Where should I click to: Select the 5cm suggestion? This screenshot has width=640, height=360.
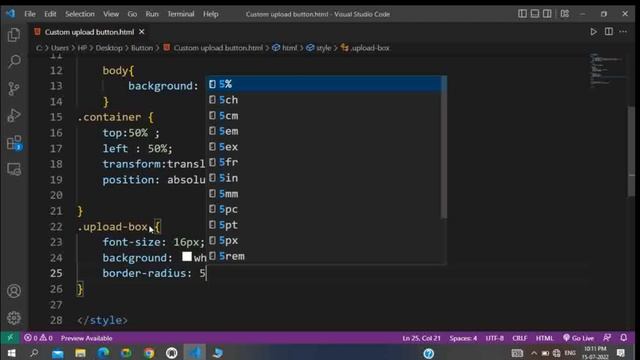[x=325, y=116]
